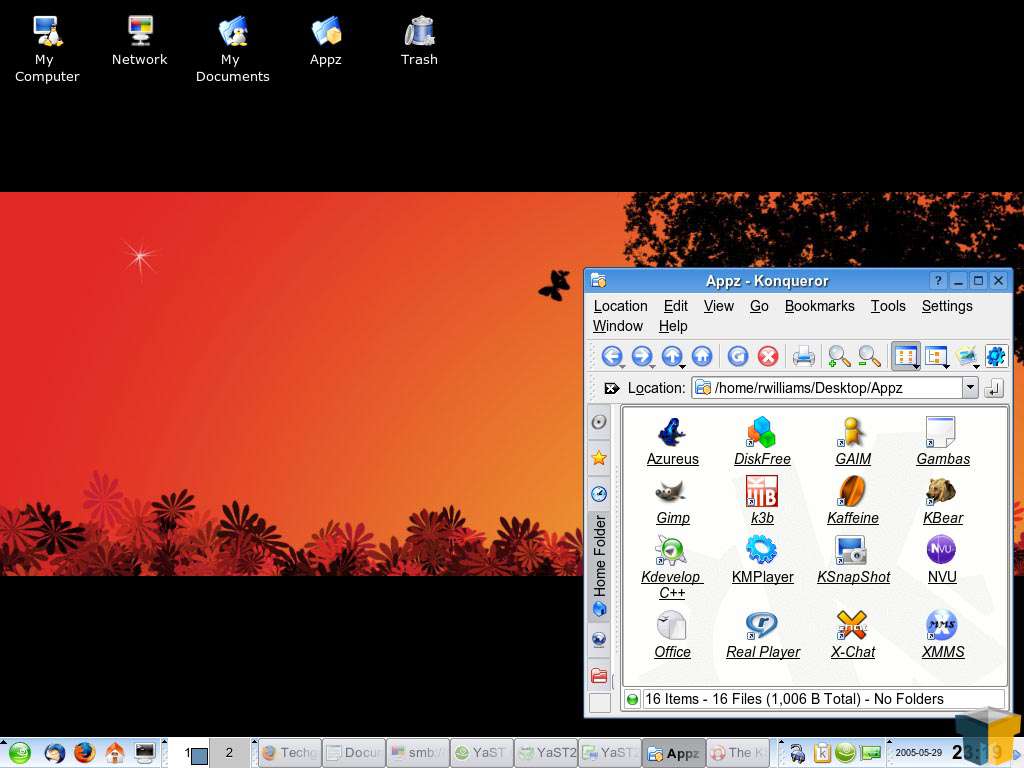Click the Home icon in Konqueror's toolbar

point(702,356)
